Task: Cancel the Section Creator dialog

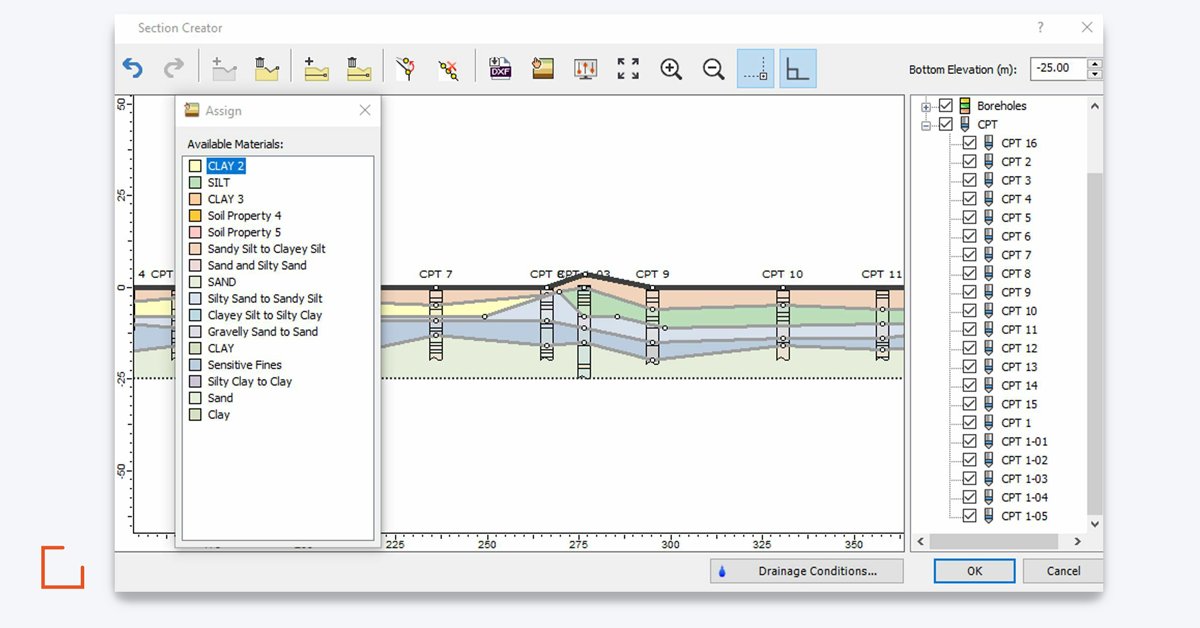Action: (1064, 571)
